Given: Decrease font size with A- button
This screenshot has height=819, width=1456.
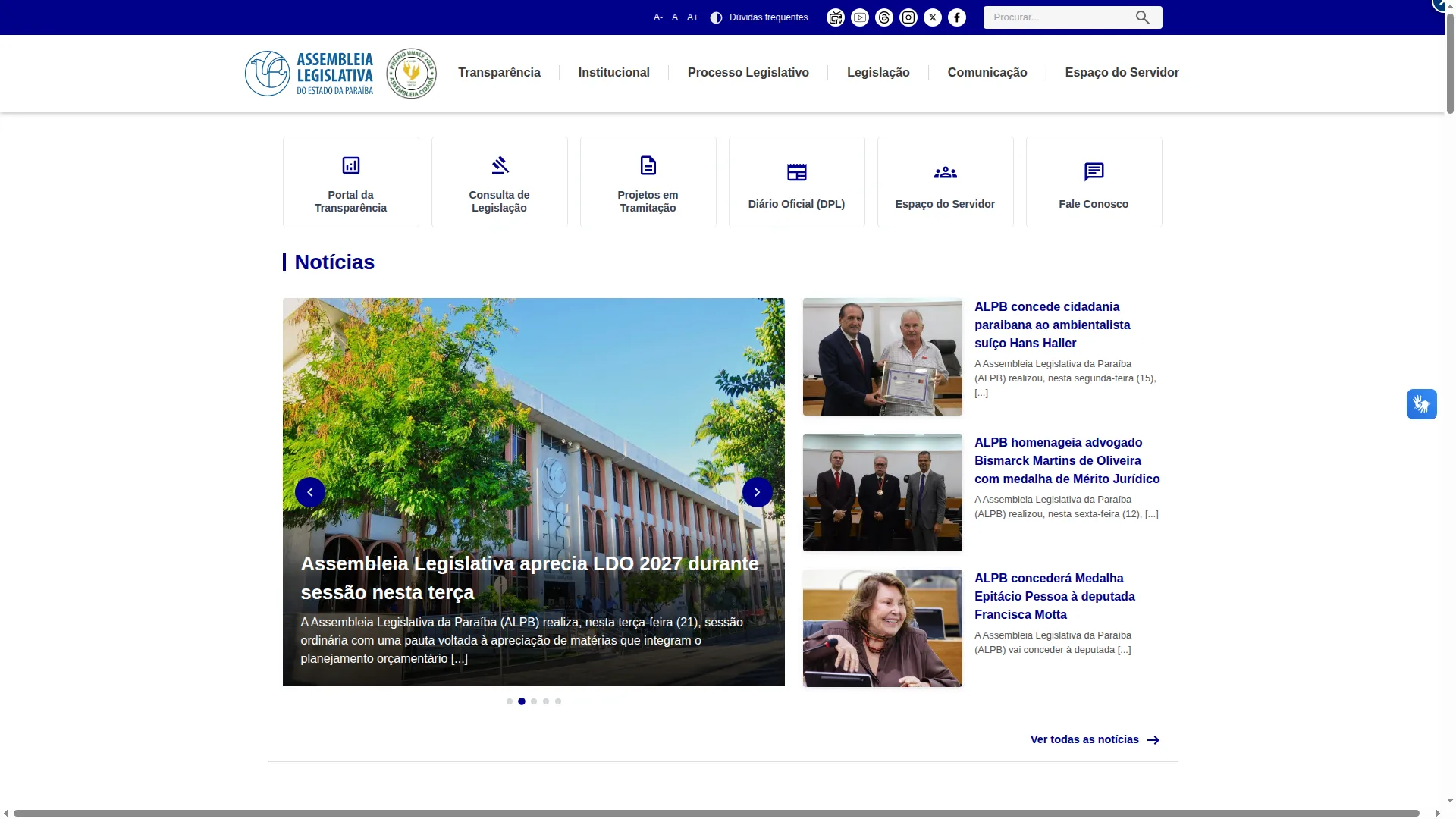Looking at the screenshot, I should tap(657, 17).
